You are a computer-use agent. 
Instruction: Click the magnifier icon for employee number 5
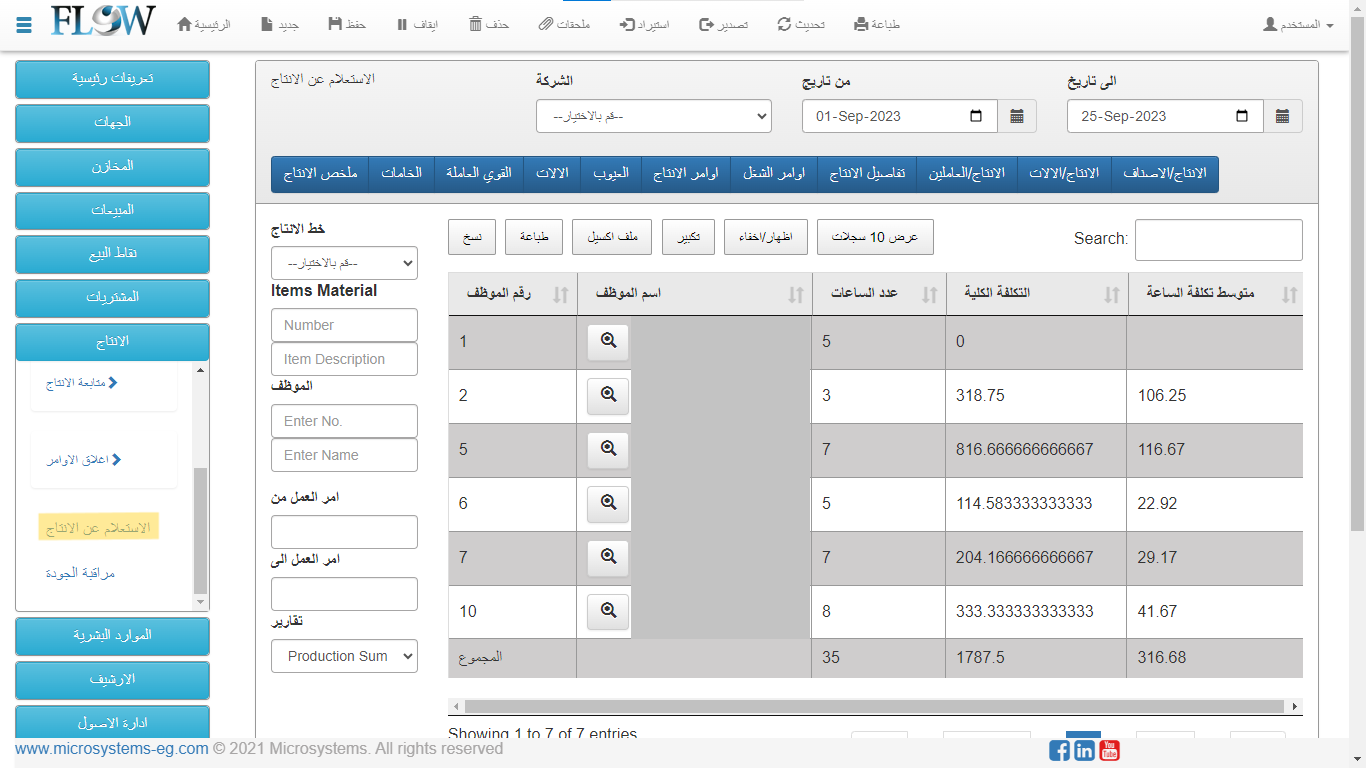click(x=608, y=448)
